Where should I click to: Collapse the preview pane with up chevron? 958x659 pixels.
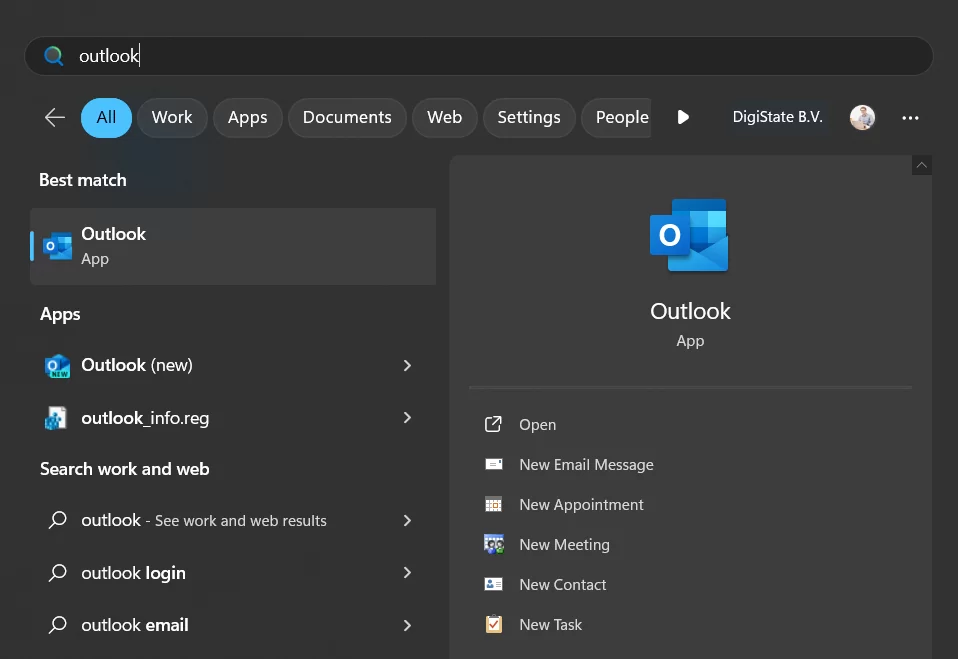tap(922, 165)
